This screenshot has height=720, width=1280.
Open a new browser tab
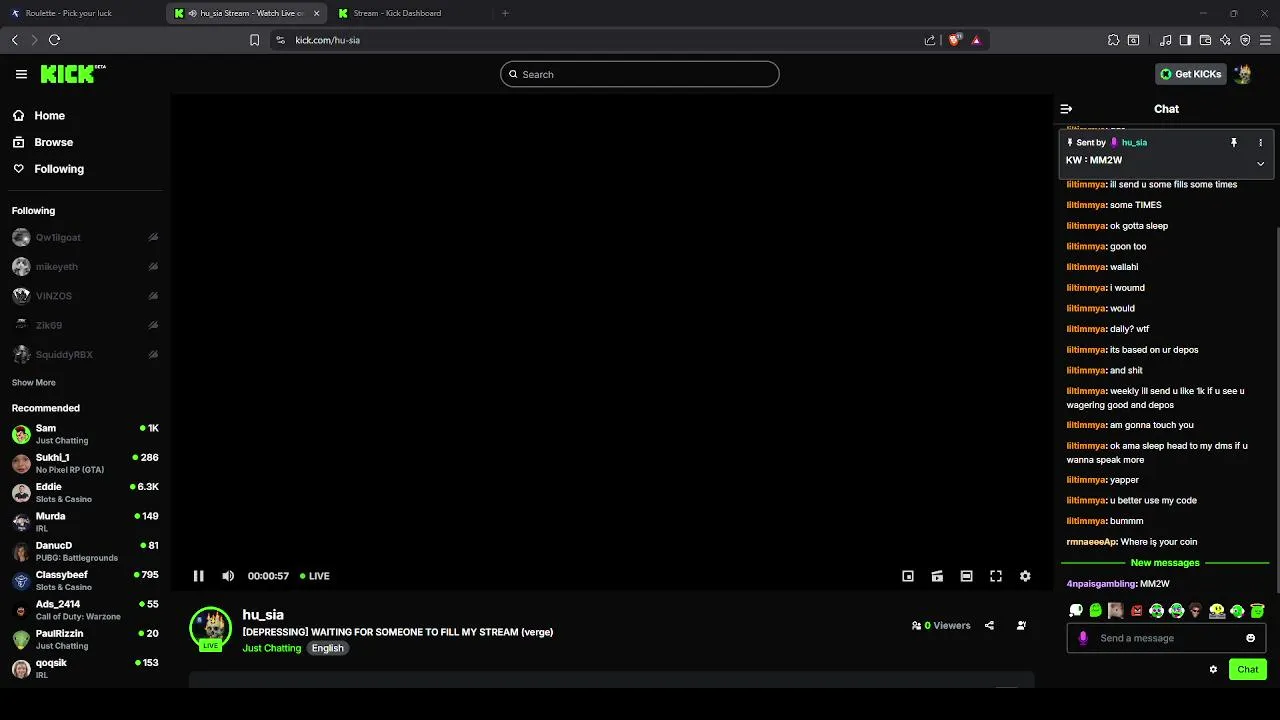(505, 13)
